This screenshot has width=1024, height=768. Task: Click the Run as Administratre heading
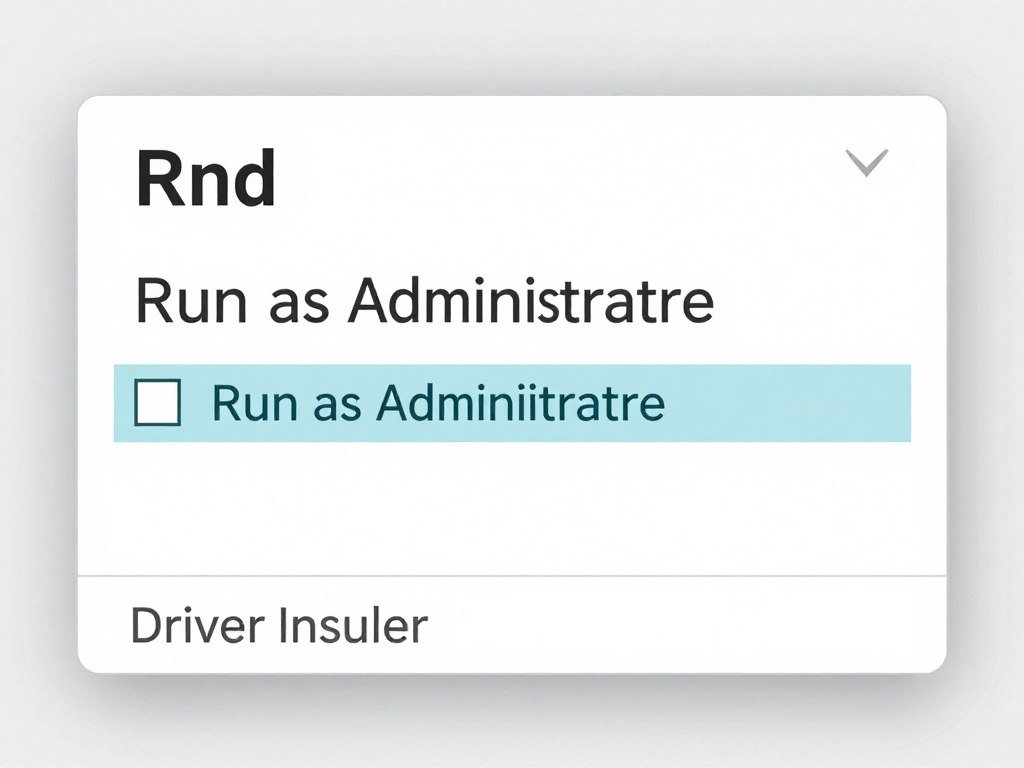click(x=425, y=299)
